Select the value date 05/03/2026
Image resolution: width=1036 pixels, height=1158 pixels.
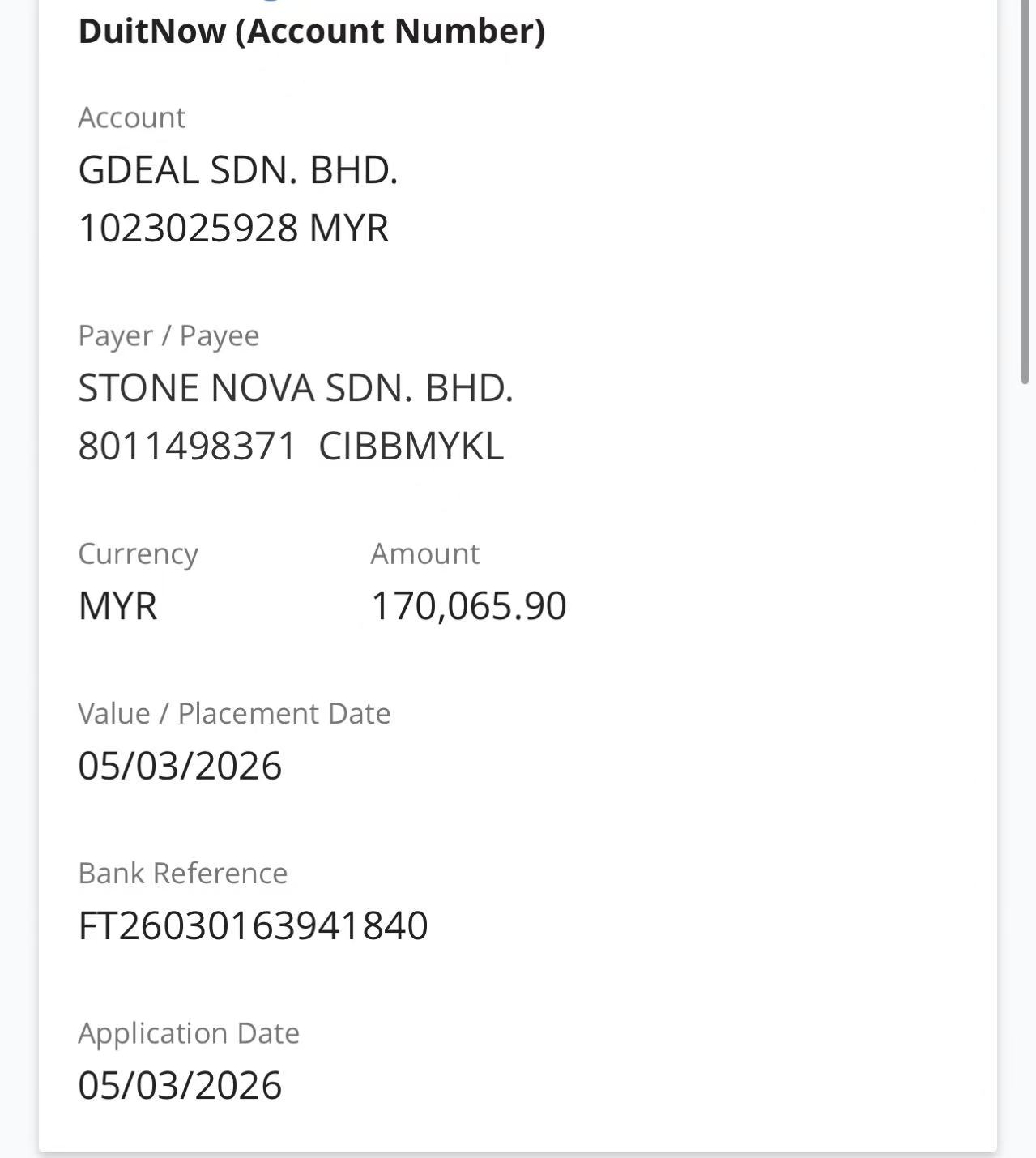(x=180, y=766)
